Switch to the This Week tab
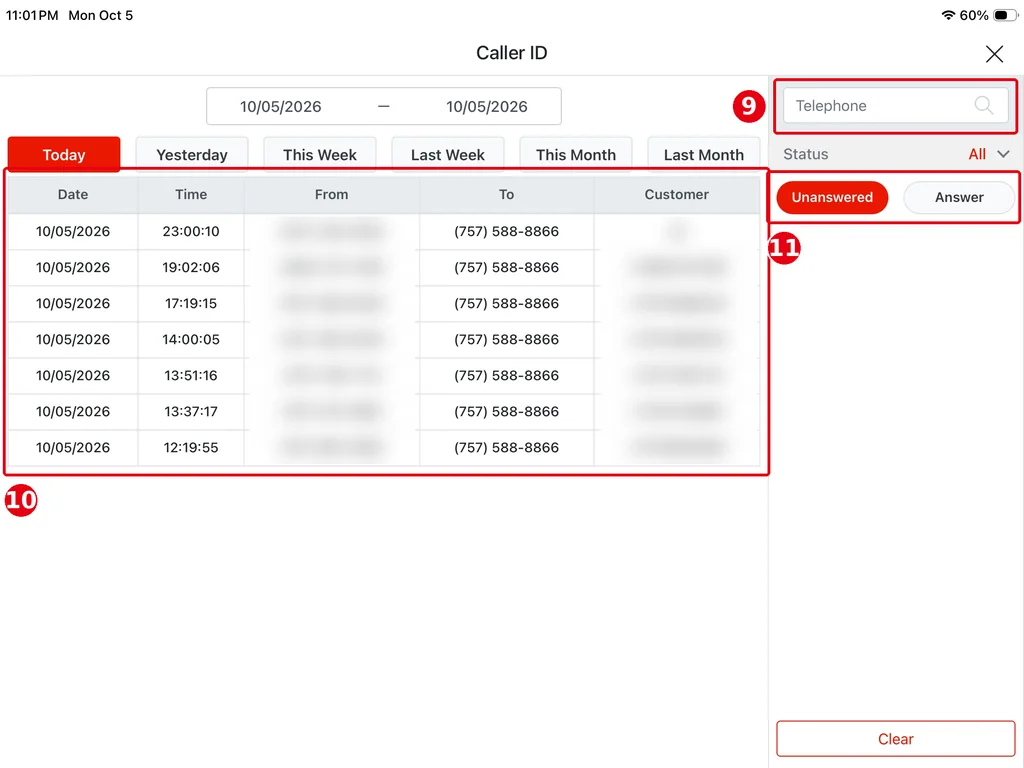Image resolution: width=1024 pixels, height=768 pixels. point(320,155)
